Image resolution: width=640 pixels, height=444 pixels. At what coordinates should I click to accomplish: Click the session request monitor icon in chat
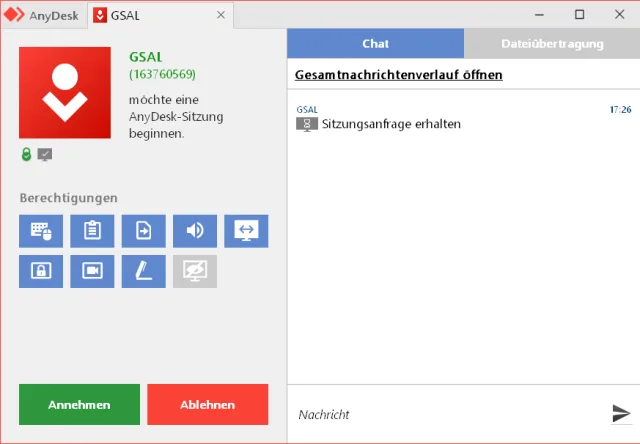coord(307,124)
